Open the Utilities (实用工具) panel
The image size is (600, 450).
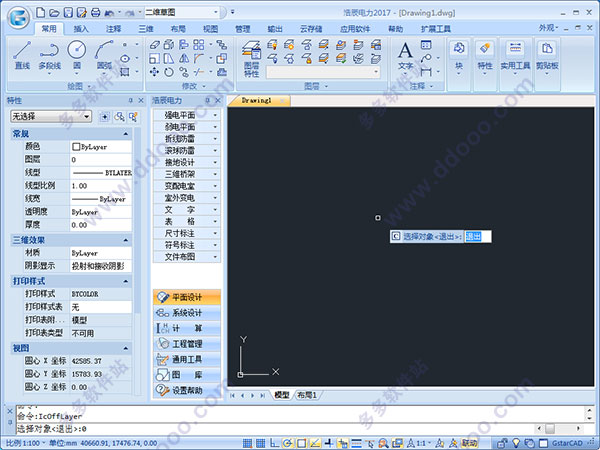(515, 57)
